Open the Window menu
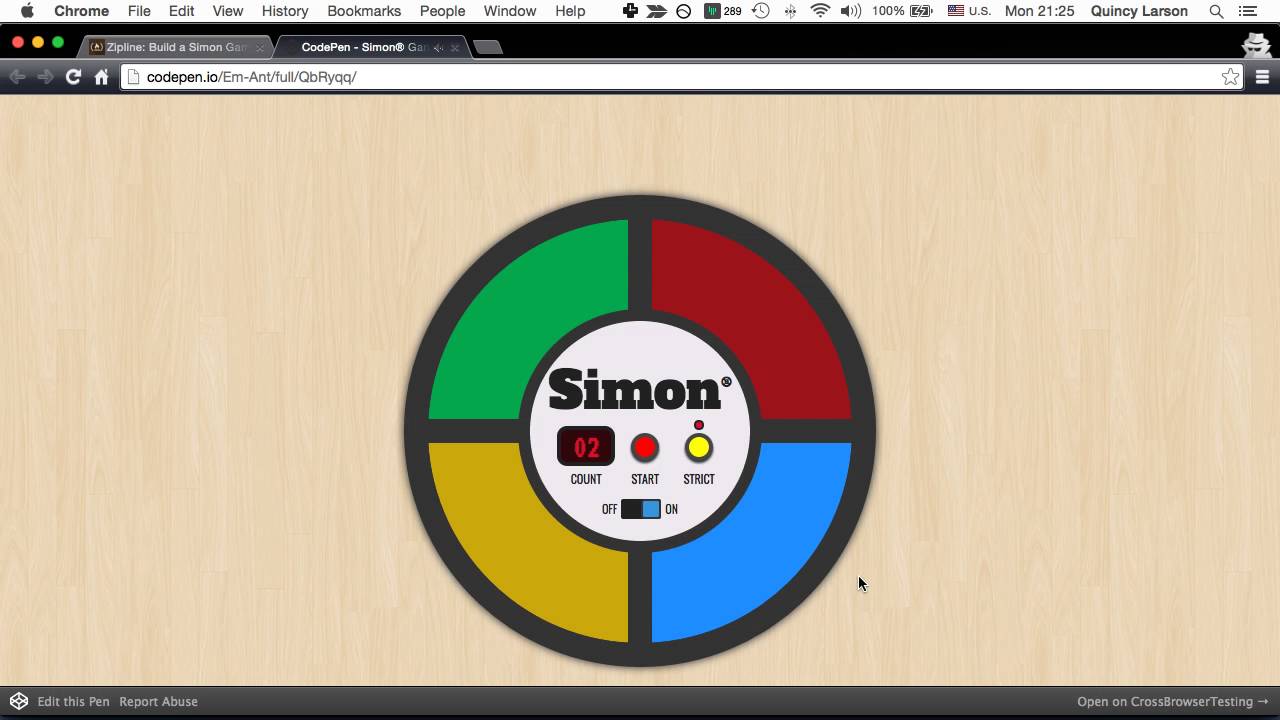 [510, 11]
